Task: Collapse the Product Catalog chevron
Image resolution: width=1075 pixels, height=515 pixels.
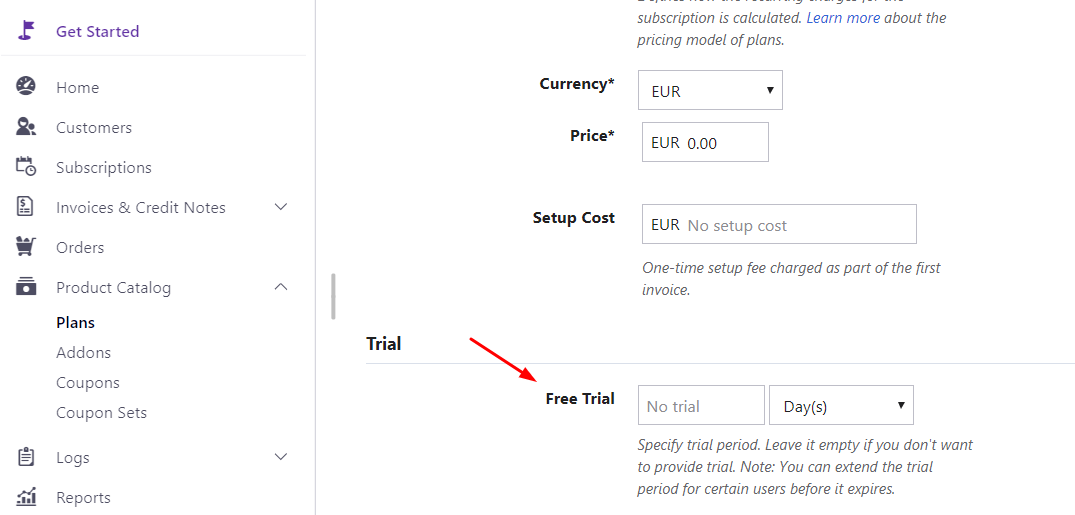Action: coord(281,287)
